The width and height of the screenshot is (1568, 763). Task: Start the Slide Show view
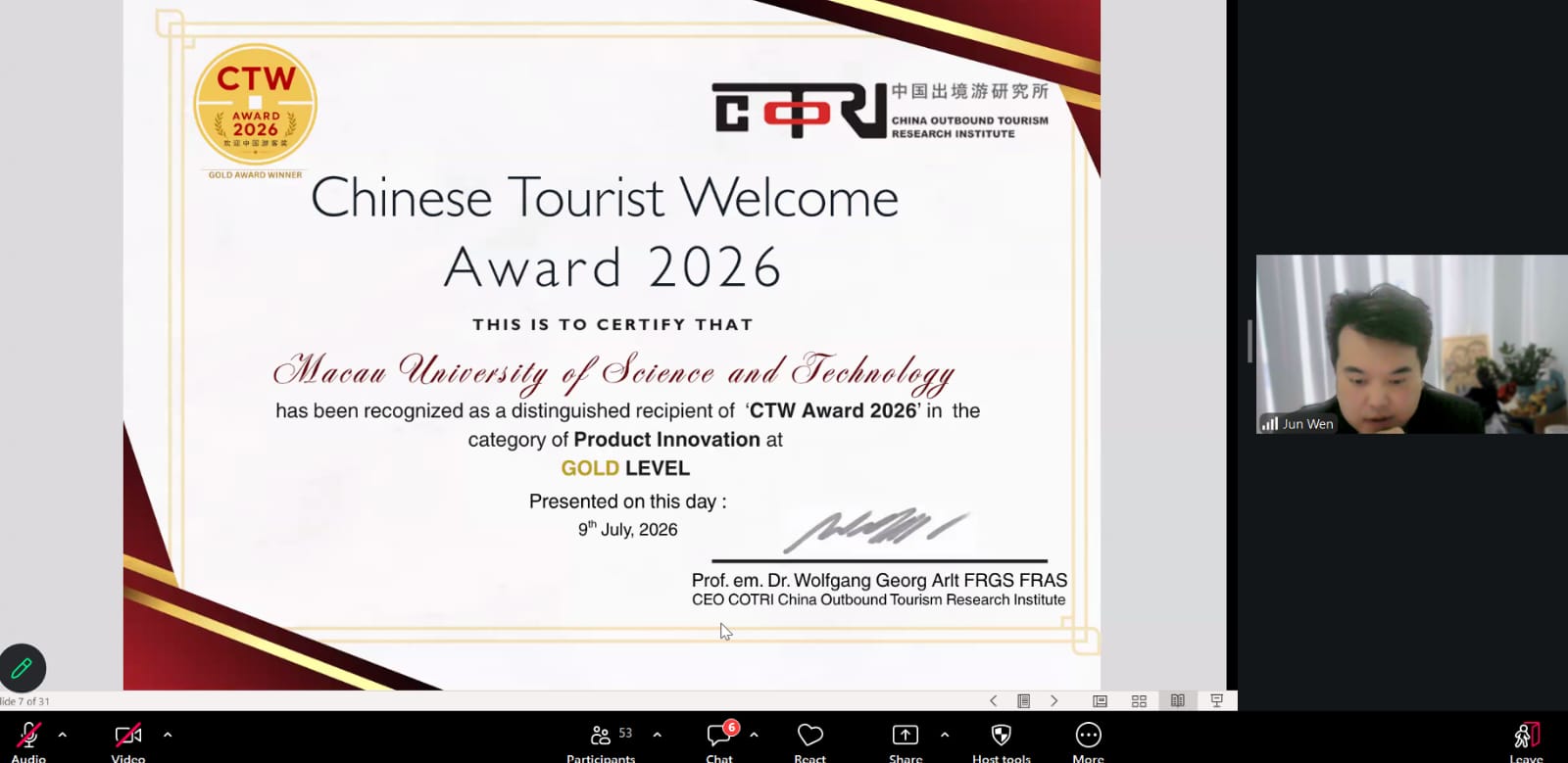[1217, 700]
